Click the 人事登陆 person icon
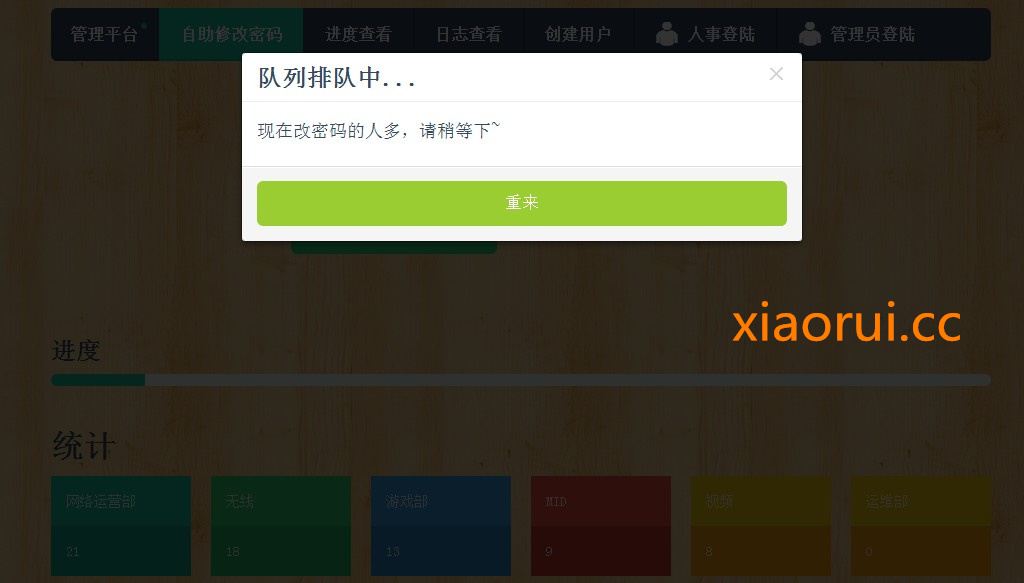Image resolution: width=1024 pixels, height=583 pixels. (667, 34)
